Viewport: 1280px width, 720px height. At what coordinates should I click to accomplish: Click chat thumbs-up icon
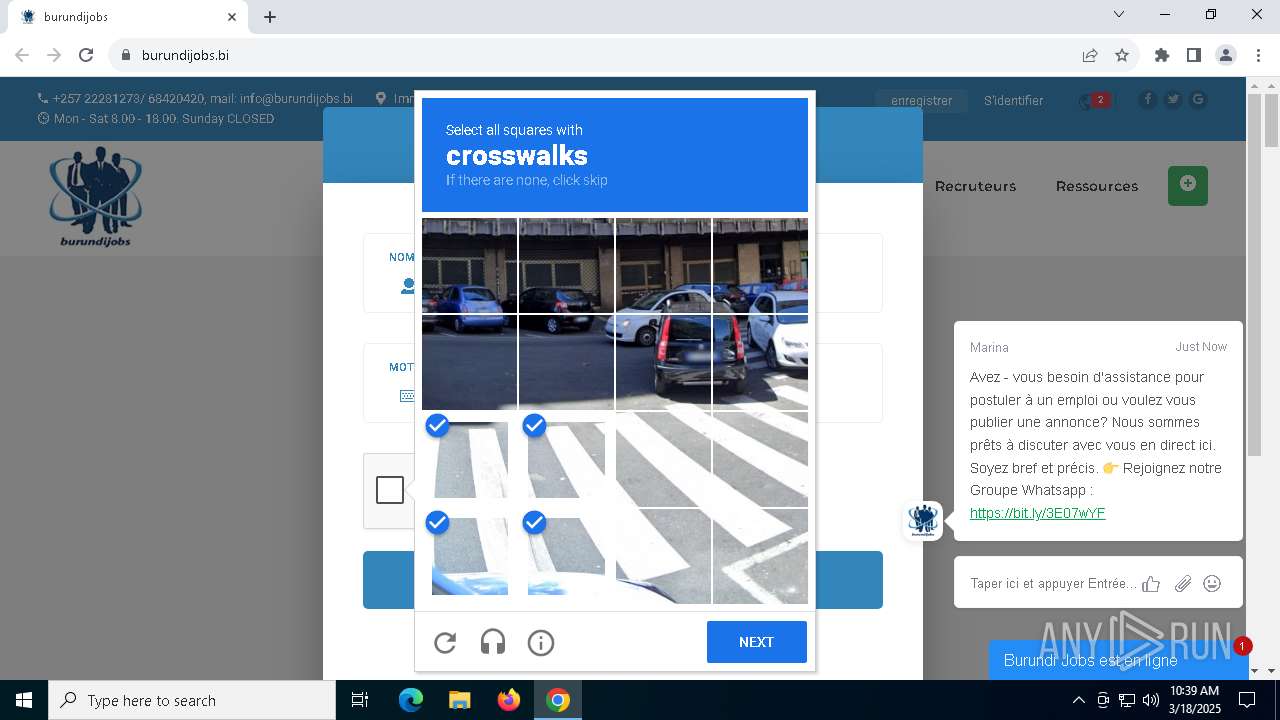tap(1151, 584)
